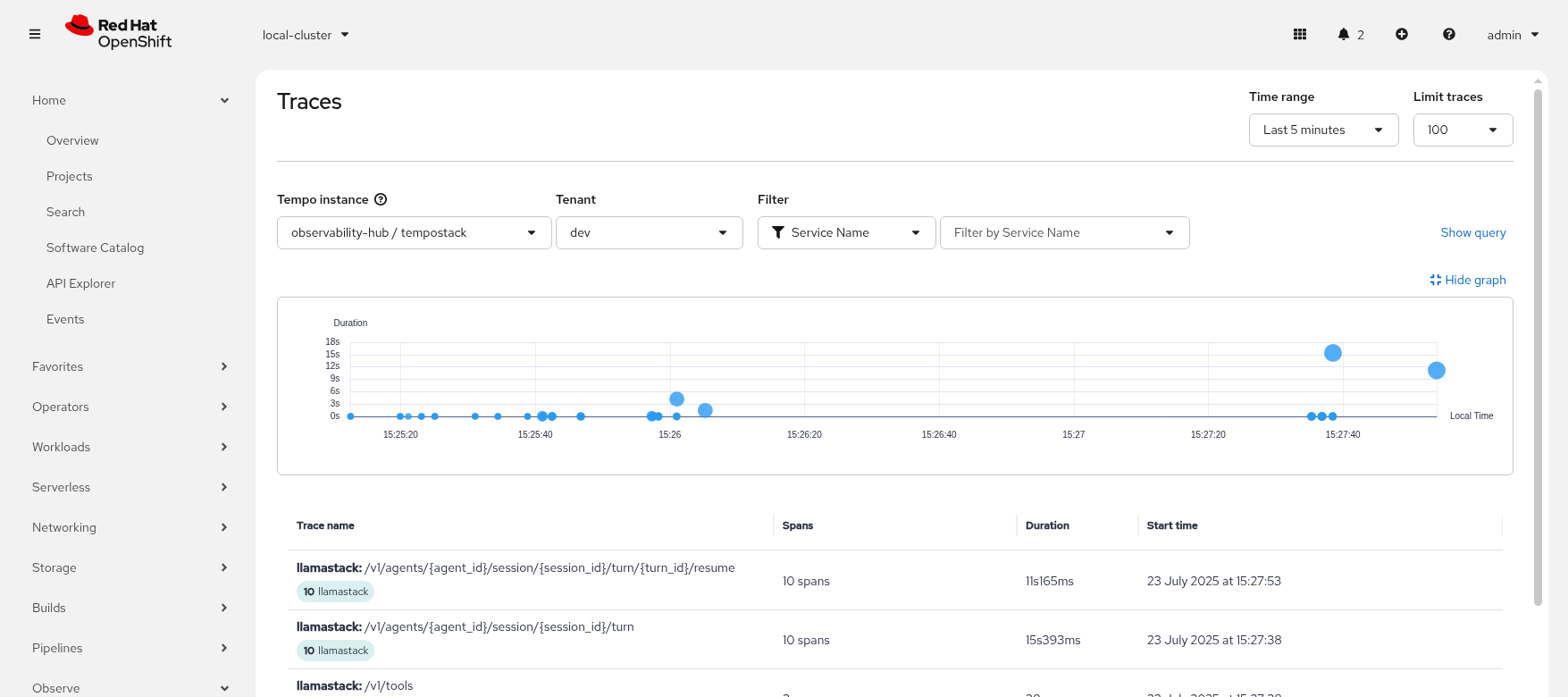Open the notifications bell
Screen dimensions: 1568x697
pyautogui.click(x=1350, y=35)
